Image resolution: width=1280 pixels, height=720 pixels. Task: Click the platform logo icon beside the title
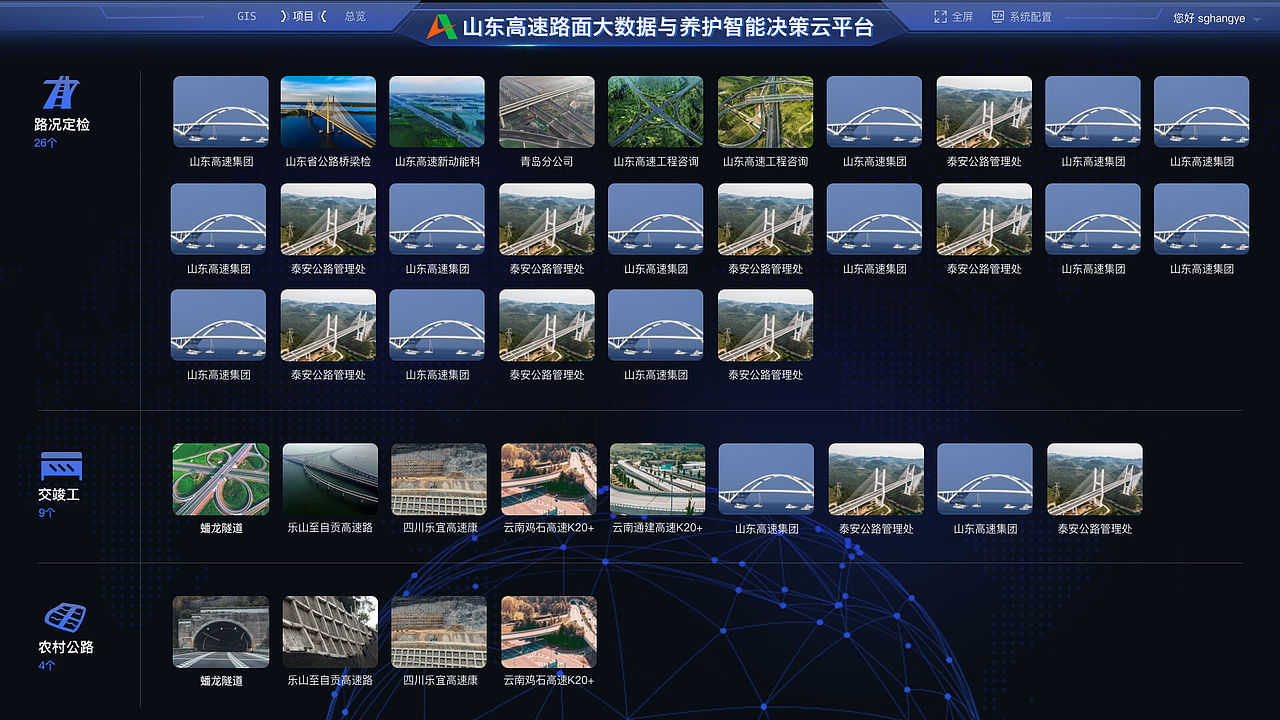pyautogui.click(x=441, y=27)
